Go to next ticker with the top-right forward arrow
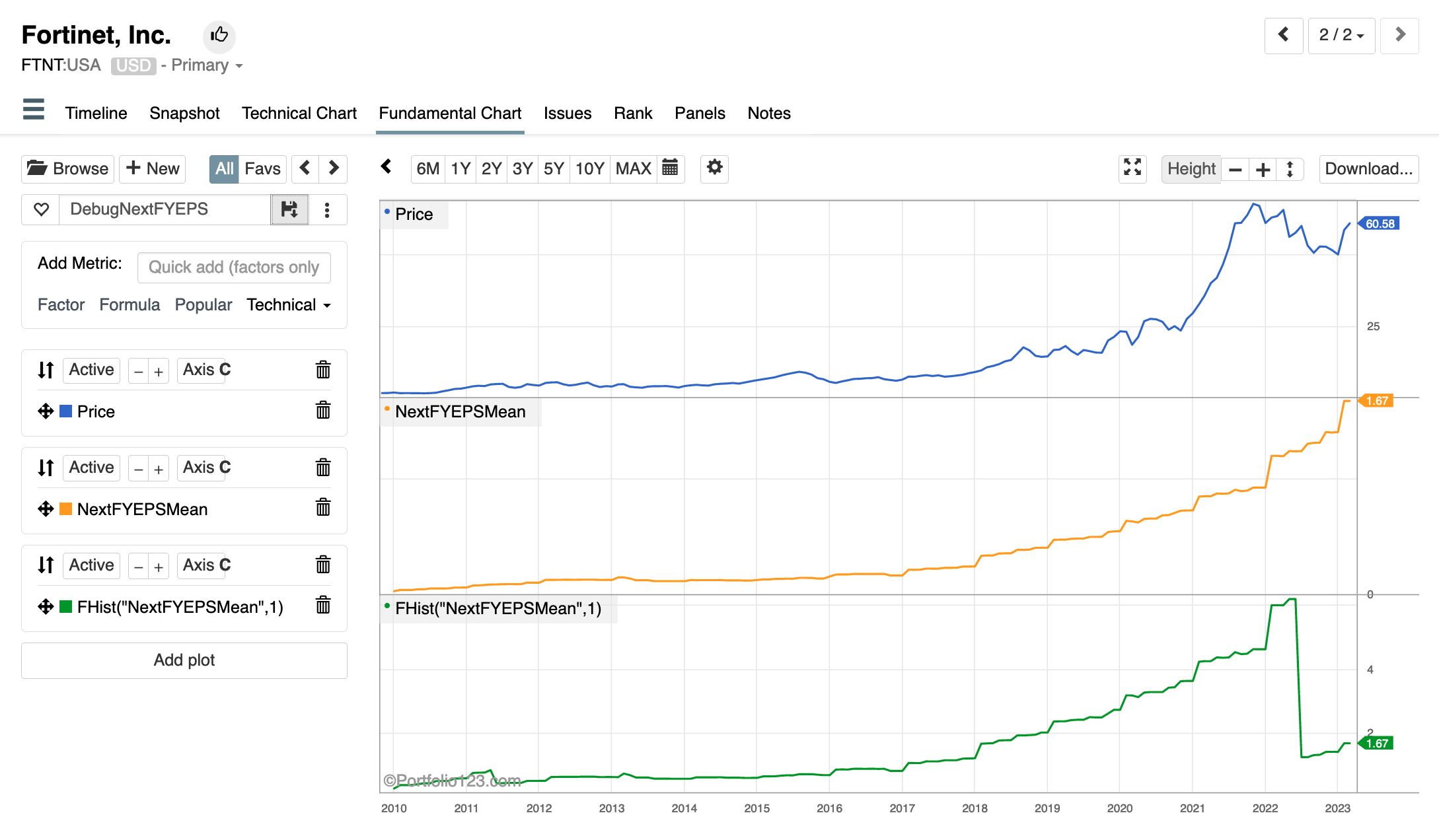1439x840 pixels. coord(1399,35)
